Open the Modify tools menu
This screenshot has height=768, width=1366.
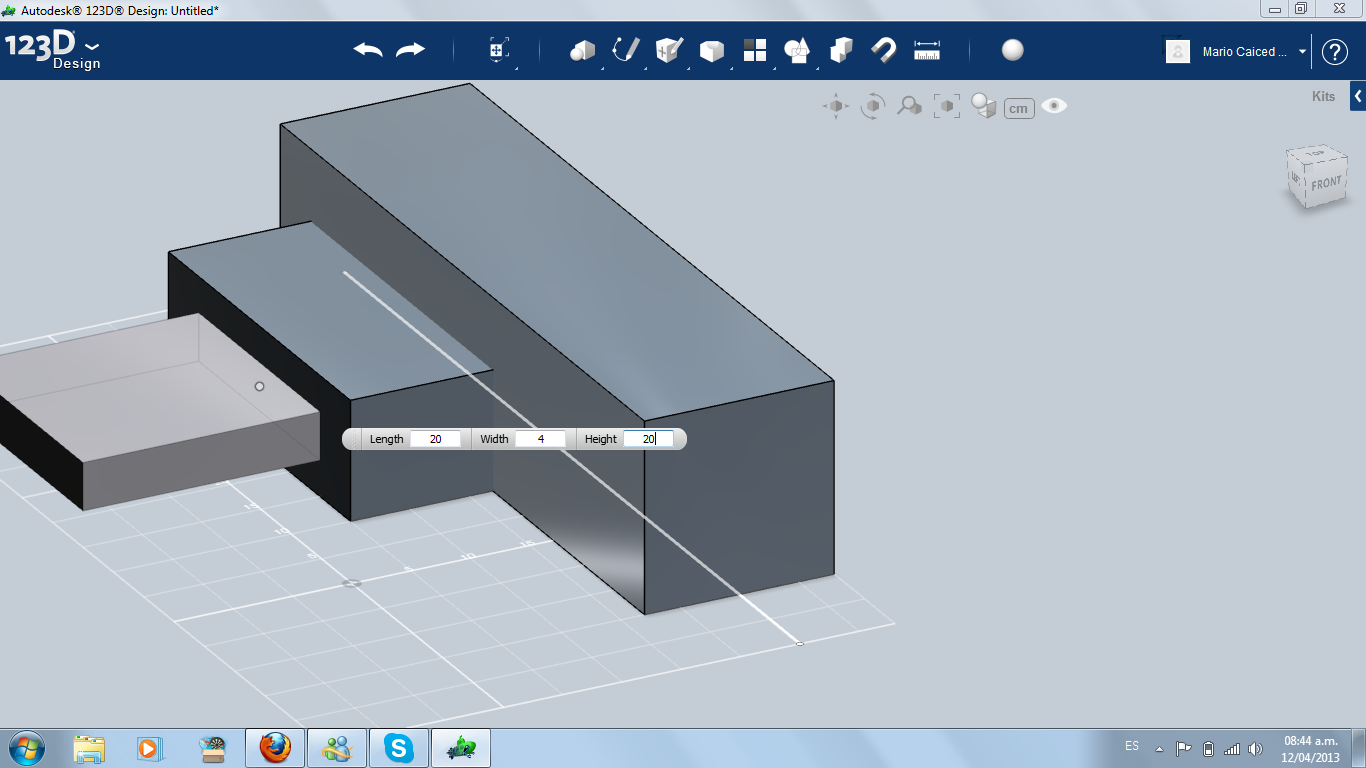(x=712, y=50)
